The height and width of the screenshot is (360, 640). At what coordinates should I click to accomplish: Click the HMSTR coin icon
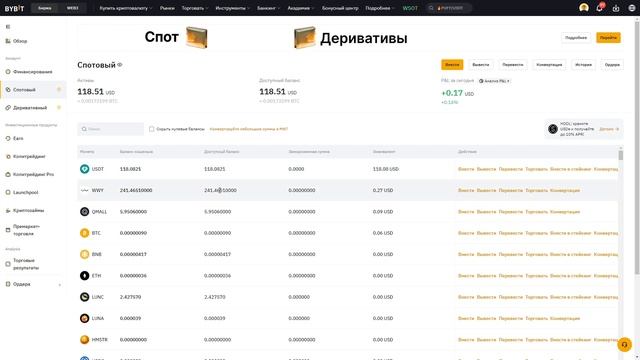click(84, 340)
